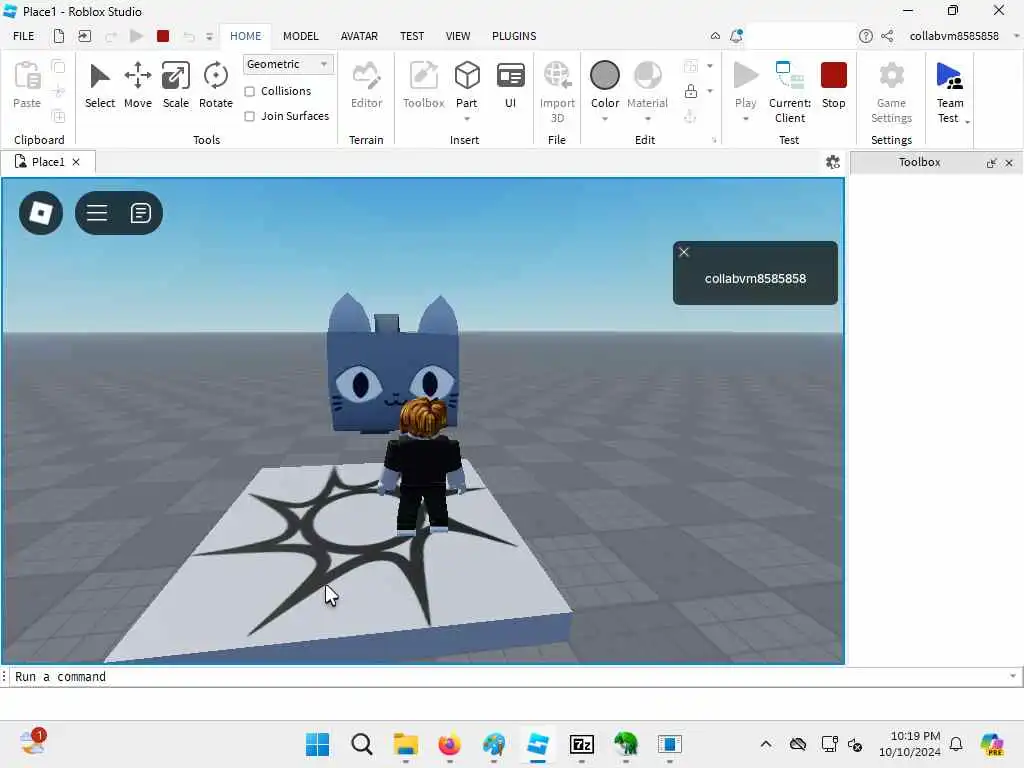
Task: Click the notifications bell icon
Action: pos(736,36)
